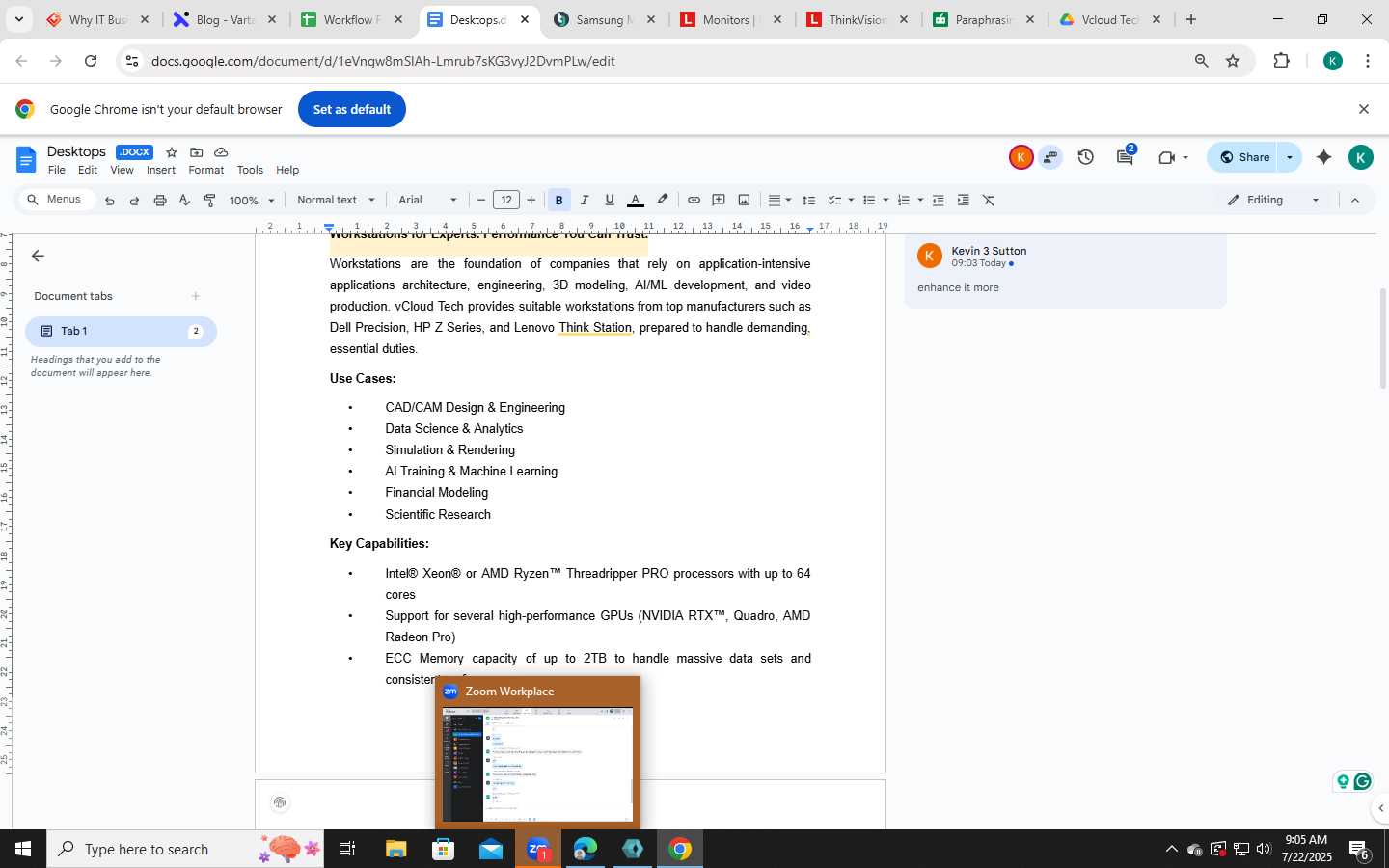Toggle bold formatting
The height and width of the screenshot is (868, 1389).
(558, 201)
